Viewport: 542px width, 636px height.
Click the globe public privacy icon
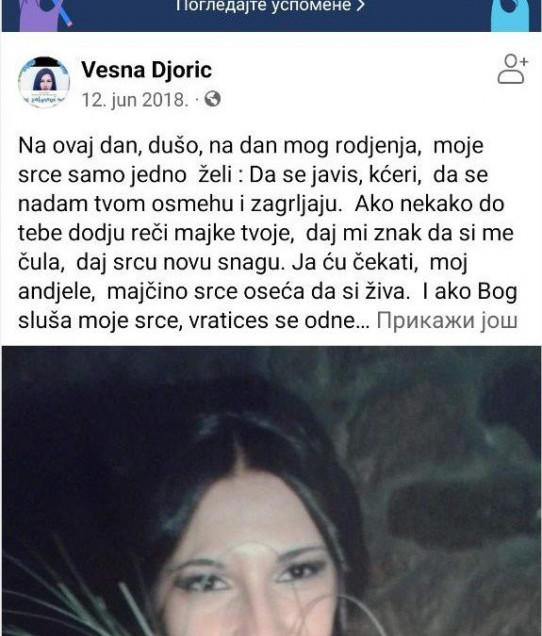[213, 99]
